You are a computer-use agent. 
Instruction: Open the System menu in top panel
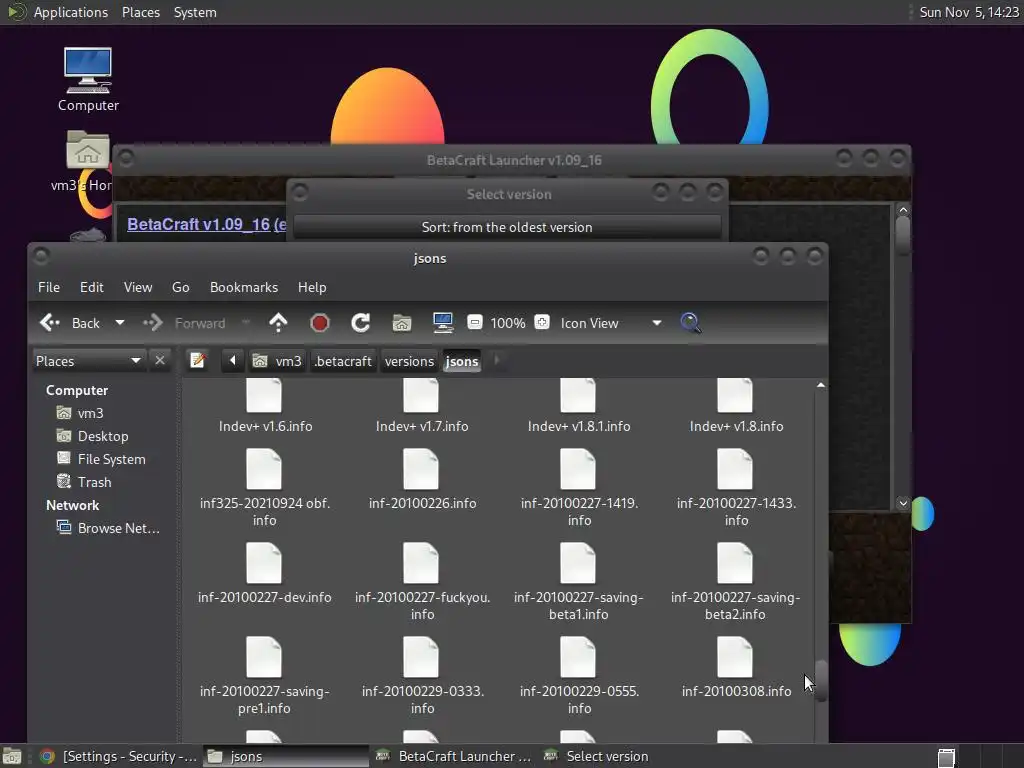coord(195,12)
